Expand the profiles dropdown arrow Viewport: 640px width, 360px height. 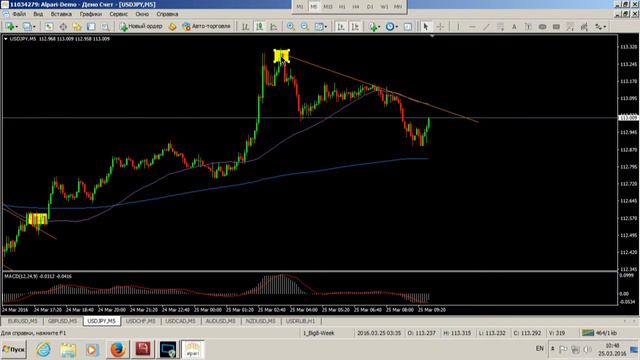[x=34, y=27]
